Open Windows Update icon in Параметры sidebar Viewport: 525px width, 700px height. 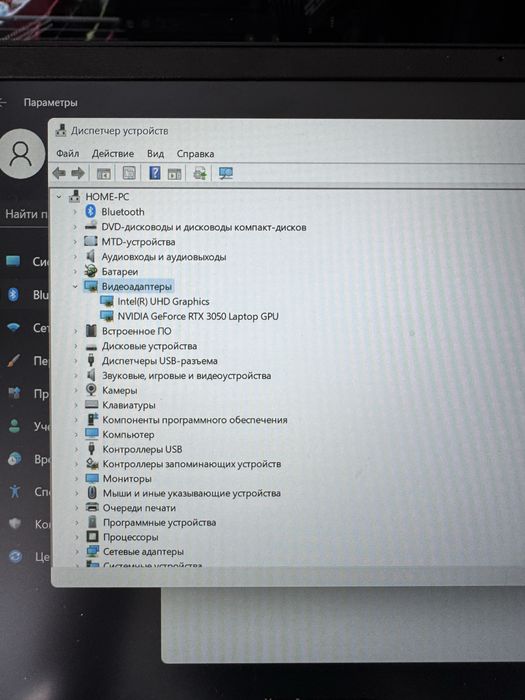point(16,556)
